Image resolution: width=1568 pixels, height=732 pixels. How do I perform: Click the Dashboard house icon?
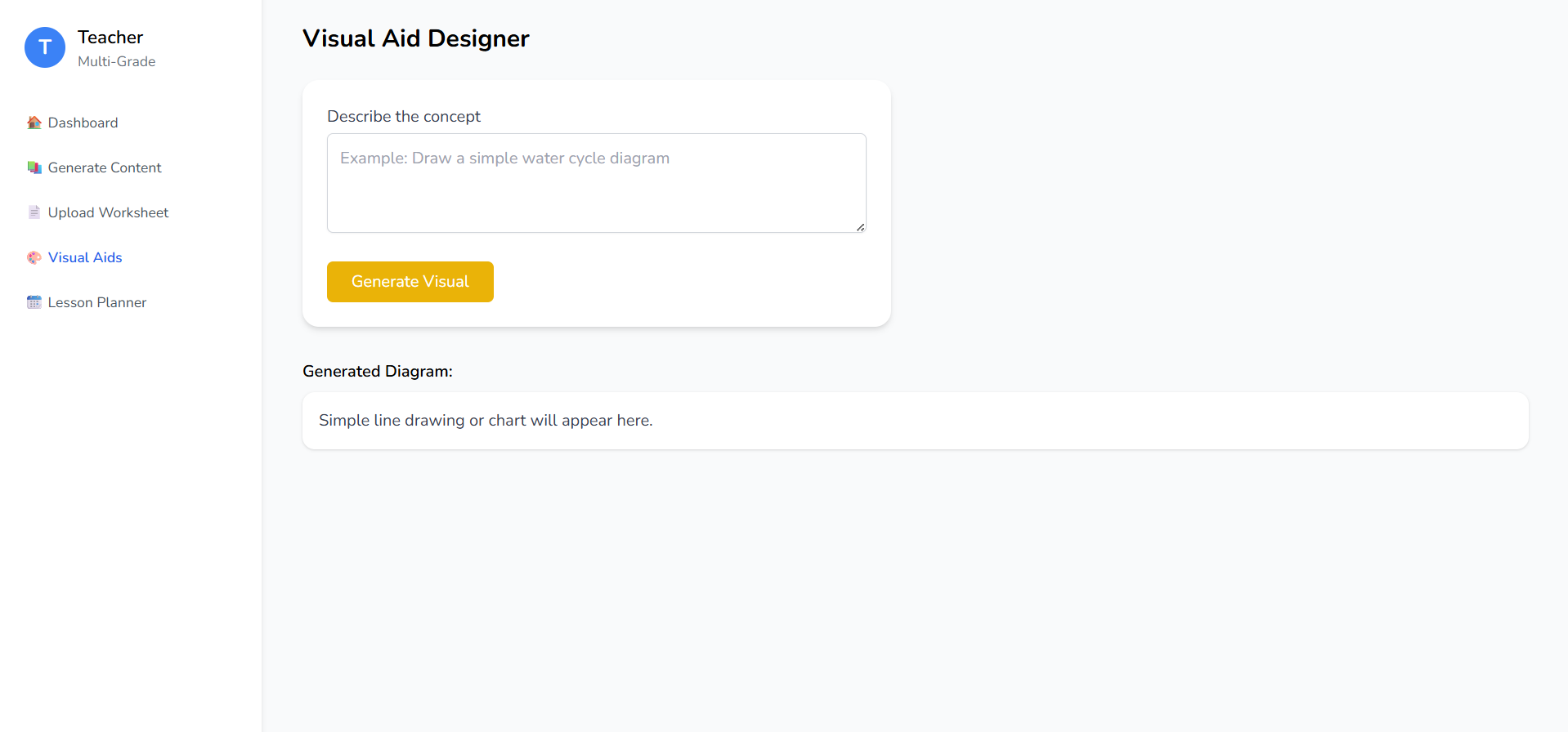(34, 123)
